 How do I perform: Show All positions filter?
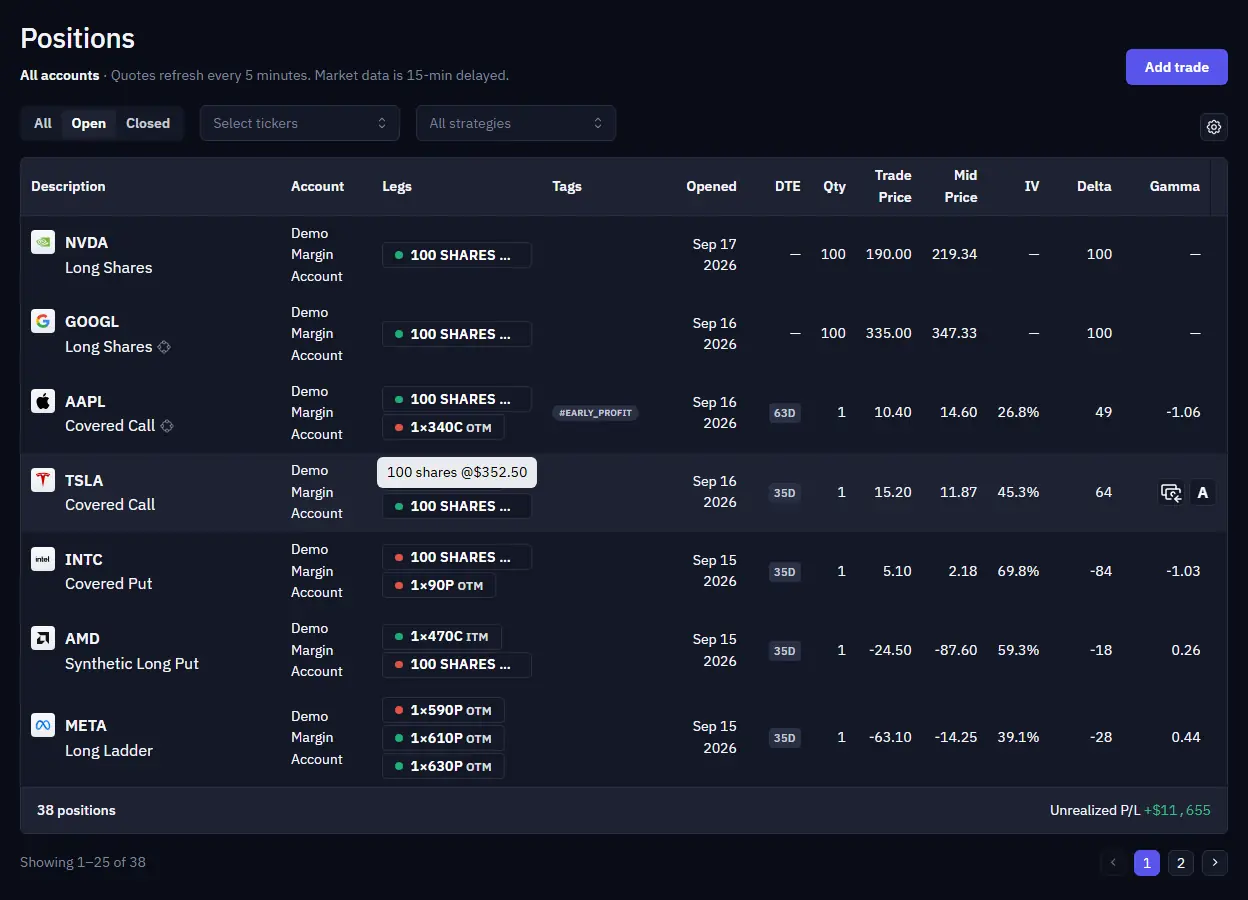point(43,123)
